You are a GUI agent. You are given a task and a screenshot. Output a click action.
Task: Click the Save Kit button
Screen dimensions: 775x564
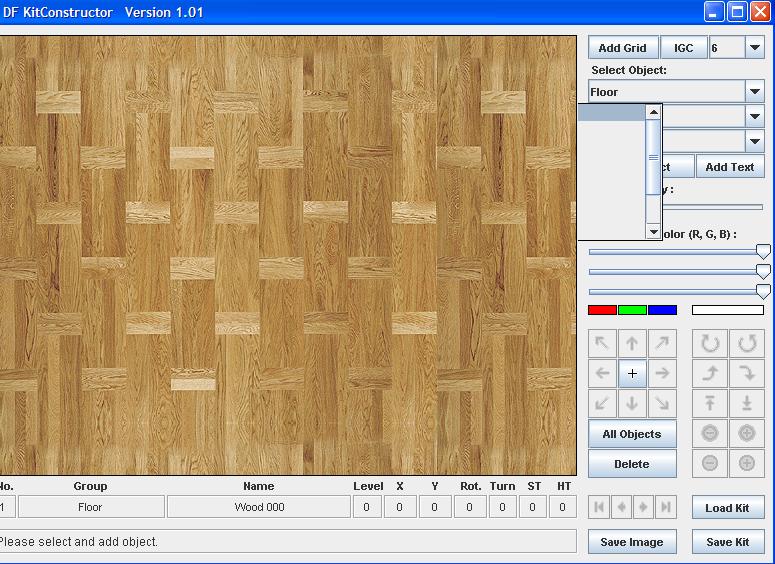(x=728, y=542)
